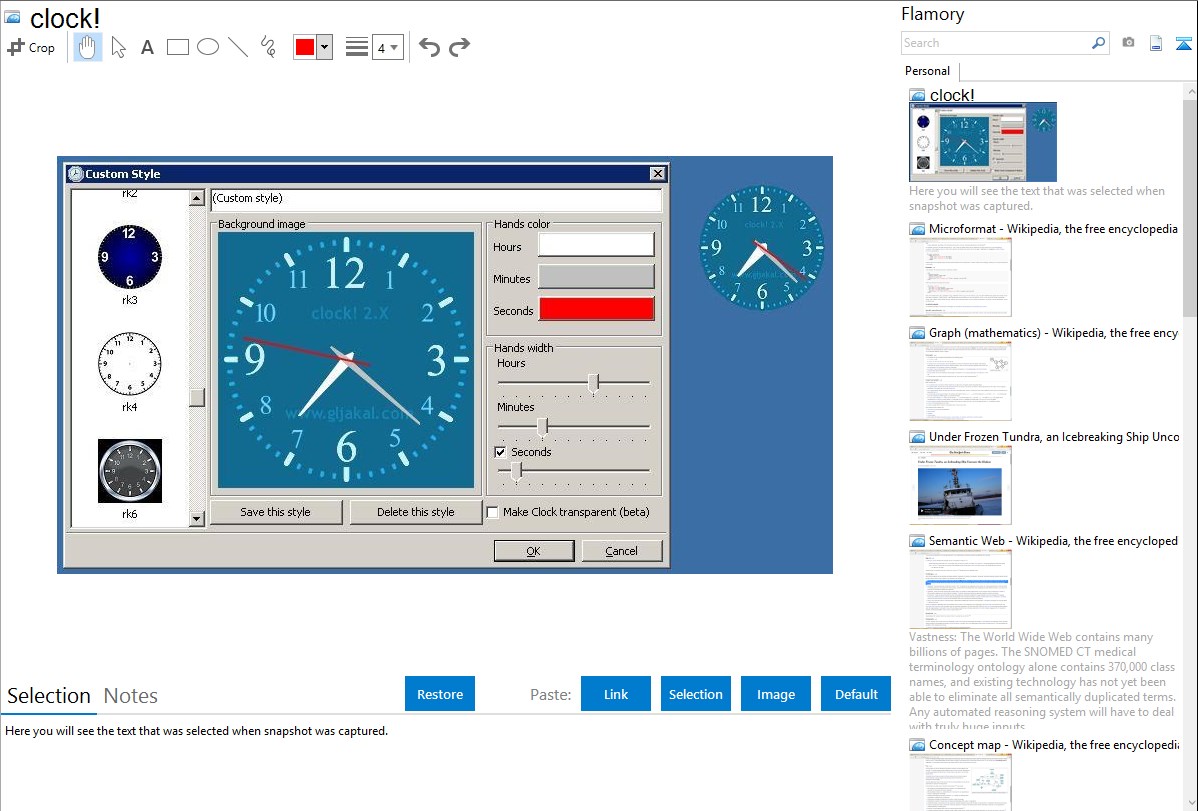This screenshot has width=1198, height=811.
Task: Select the straight line tool
Action: pos(238,47)
